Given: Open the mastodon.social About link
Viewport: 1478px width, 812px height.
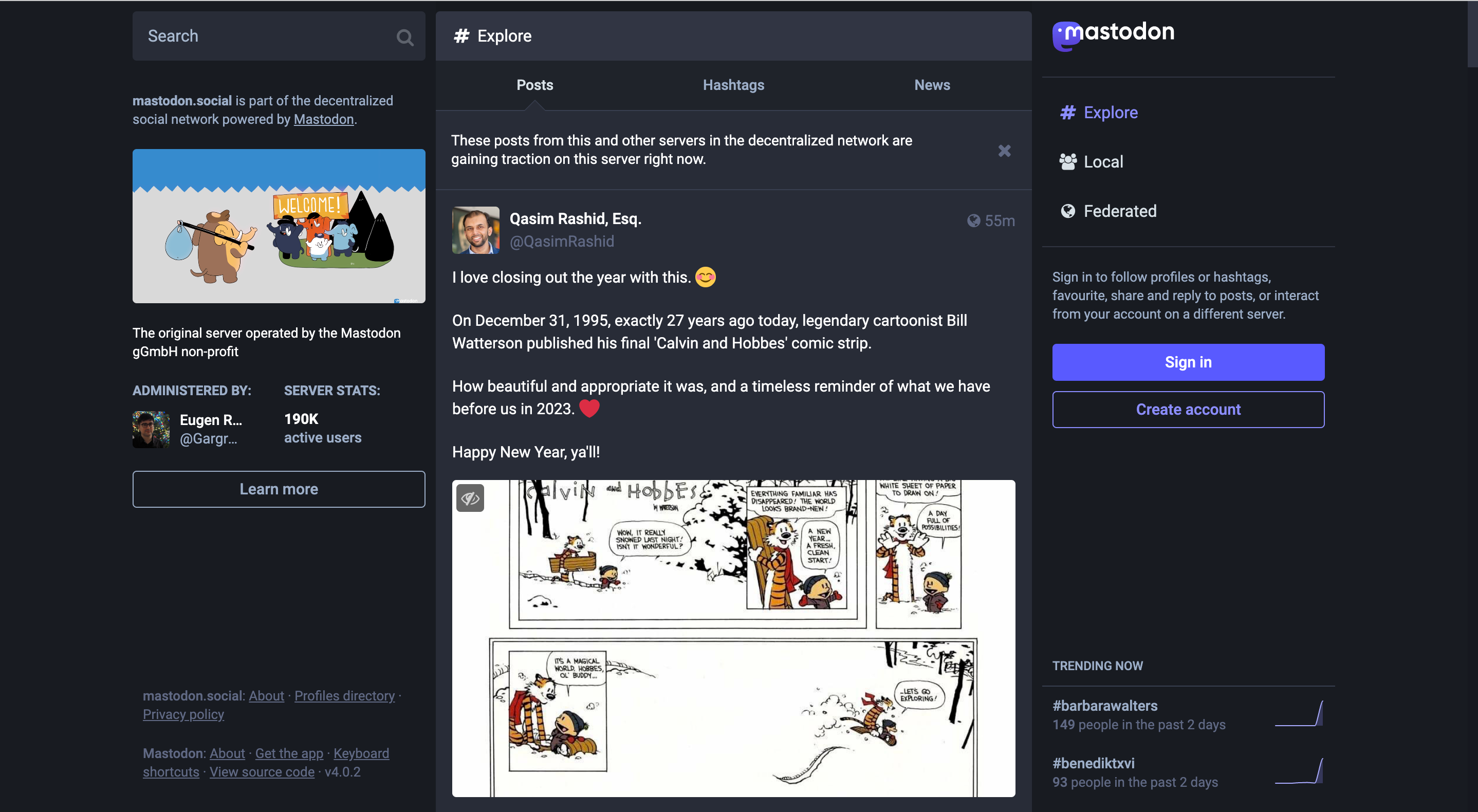Looking at the screenshot, I should (266, 695).
